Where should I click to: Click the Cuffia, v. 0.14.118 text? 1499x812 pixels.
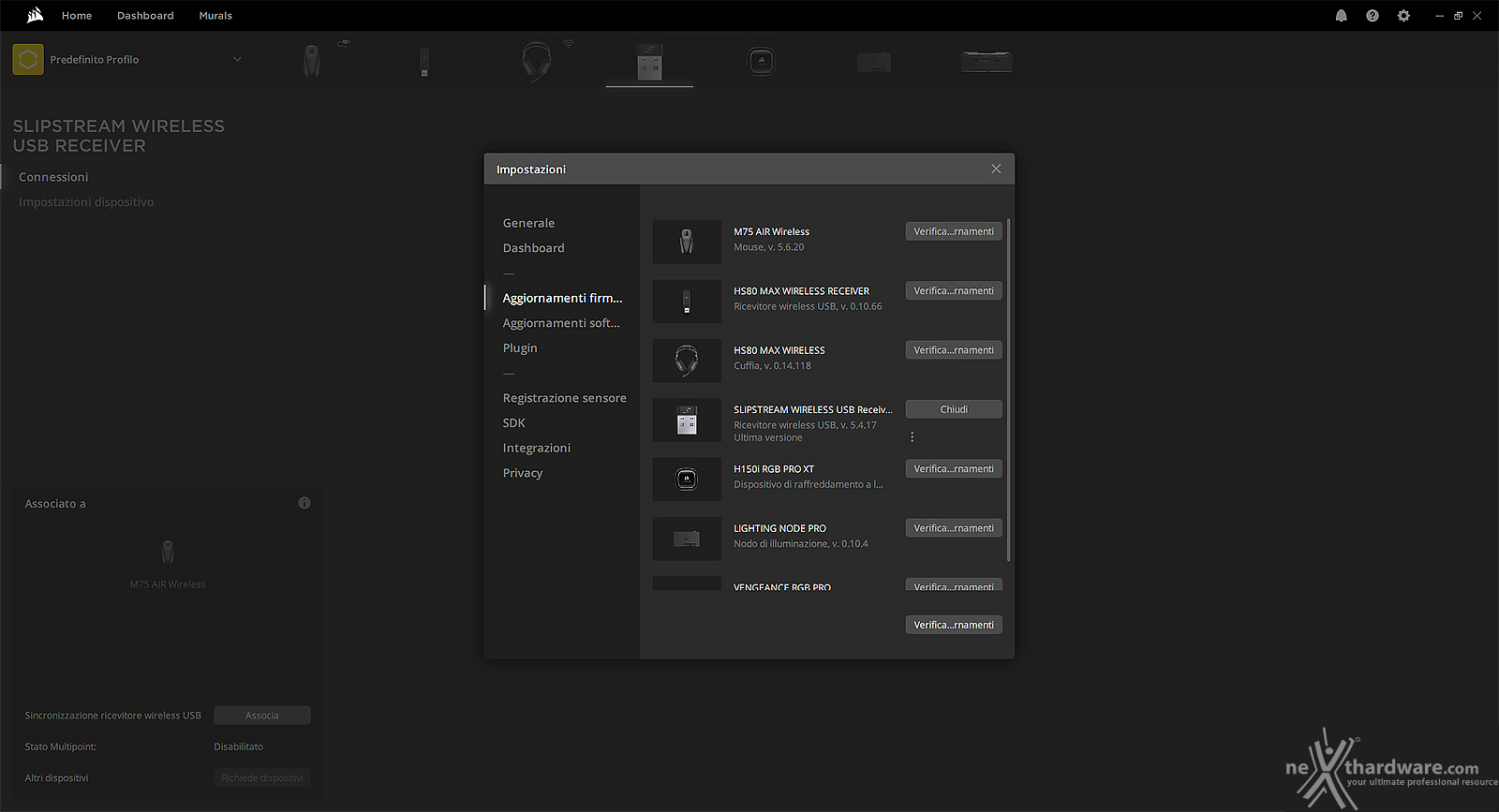(772, 366)
